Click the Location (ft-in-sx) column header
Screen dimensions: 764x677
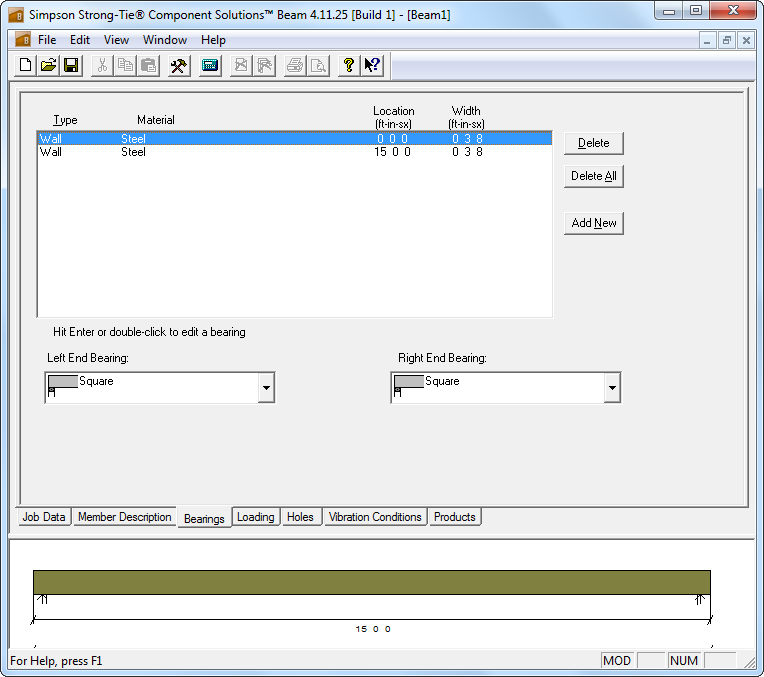[394, 117]
